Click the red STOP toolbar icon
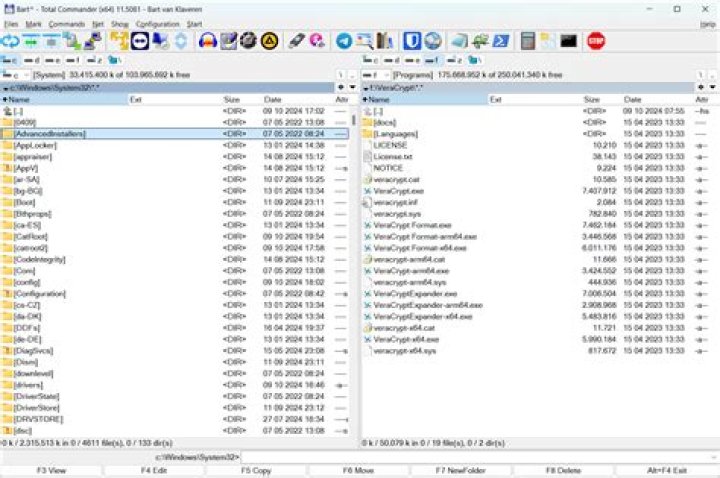720x478 pixels. [596, 41]
